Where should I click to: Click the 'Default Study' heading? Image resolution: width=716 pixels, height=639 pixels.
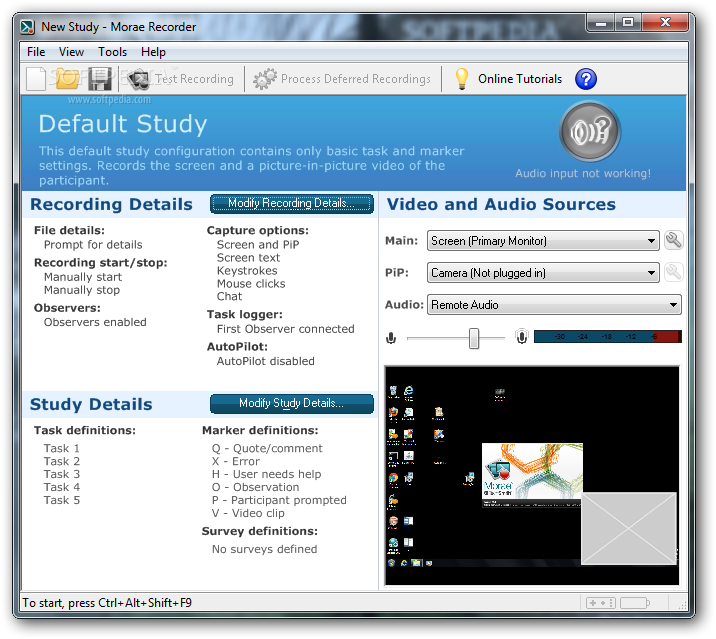pos(123,124)
